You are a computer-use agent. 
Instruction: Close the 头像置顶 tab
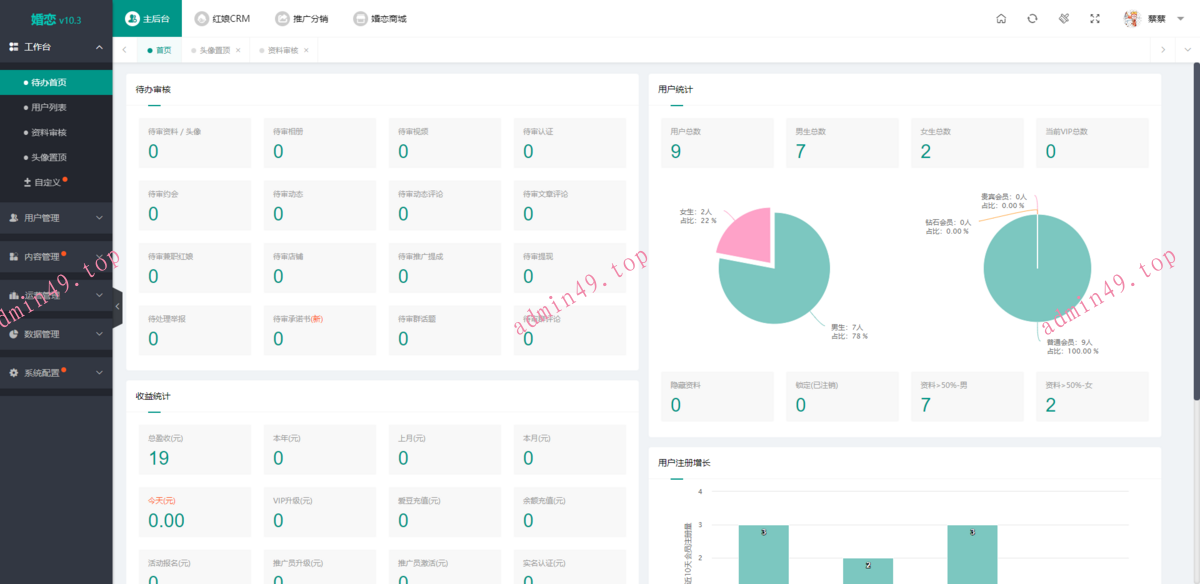click(x=238, y=50)
